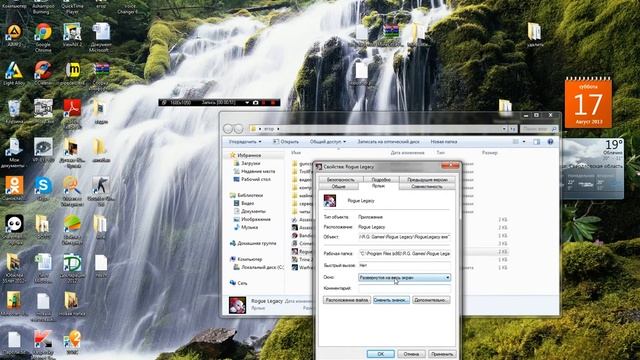Screen dimensions: 640x360
Task: Select the CCleaner desktop shortcut
Action: point(43,73)
